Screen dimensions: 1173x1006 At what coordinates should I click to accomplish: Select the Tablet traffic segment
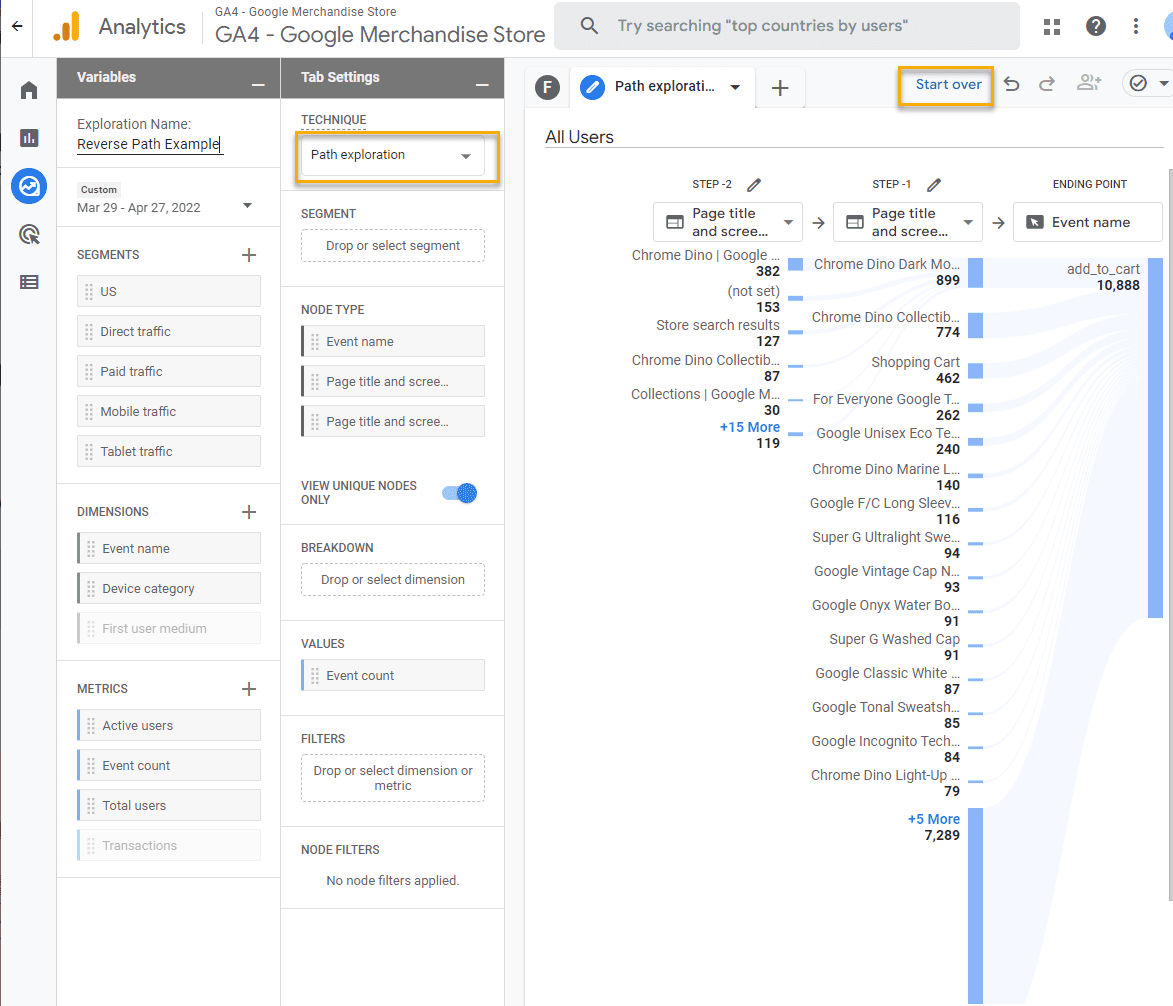[169, 452]
